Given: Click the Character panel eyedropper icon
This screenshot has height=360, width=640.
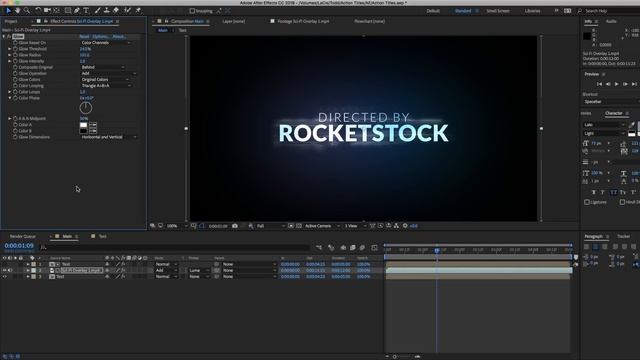Looking at the screenshot, I should click(x=632, y=125).
